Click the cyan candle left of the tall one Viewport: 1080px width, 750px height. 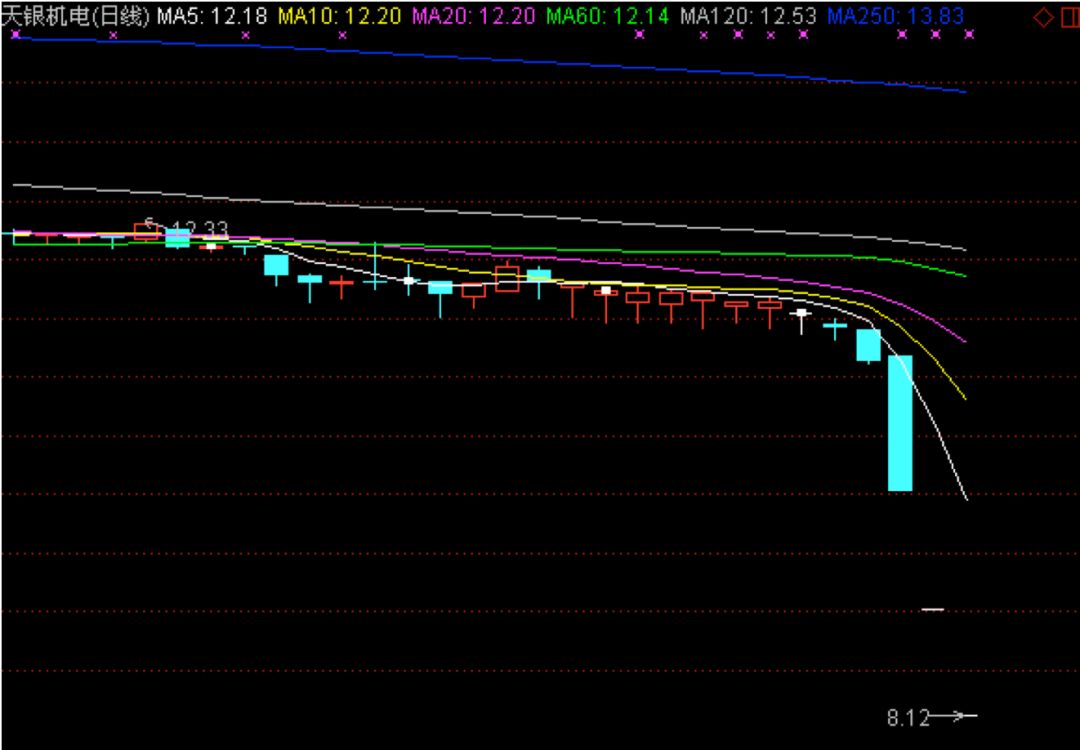click(868, 345)
